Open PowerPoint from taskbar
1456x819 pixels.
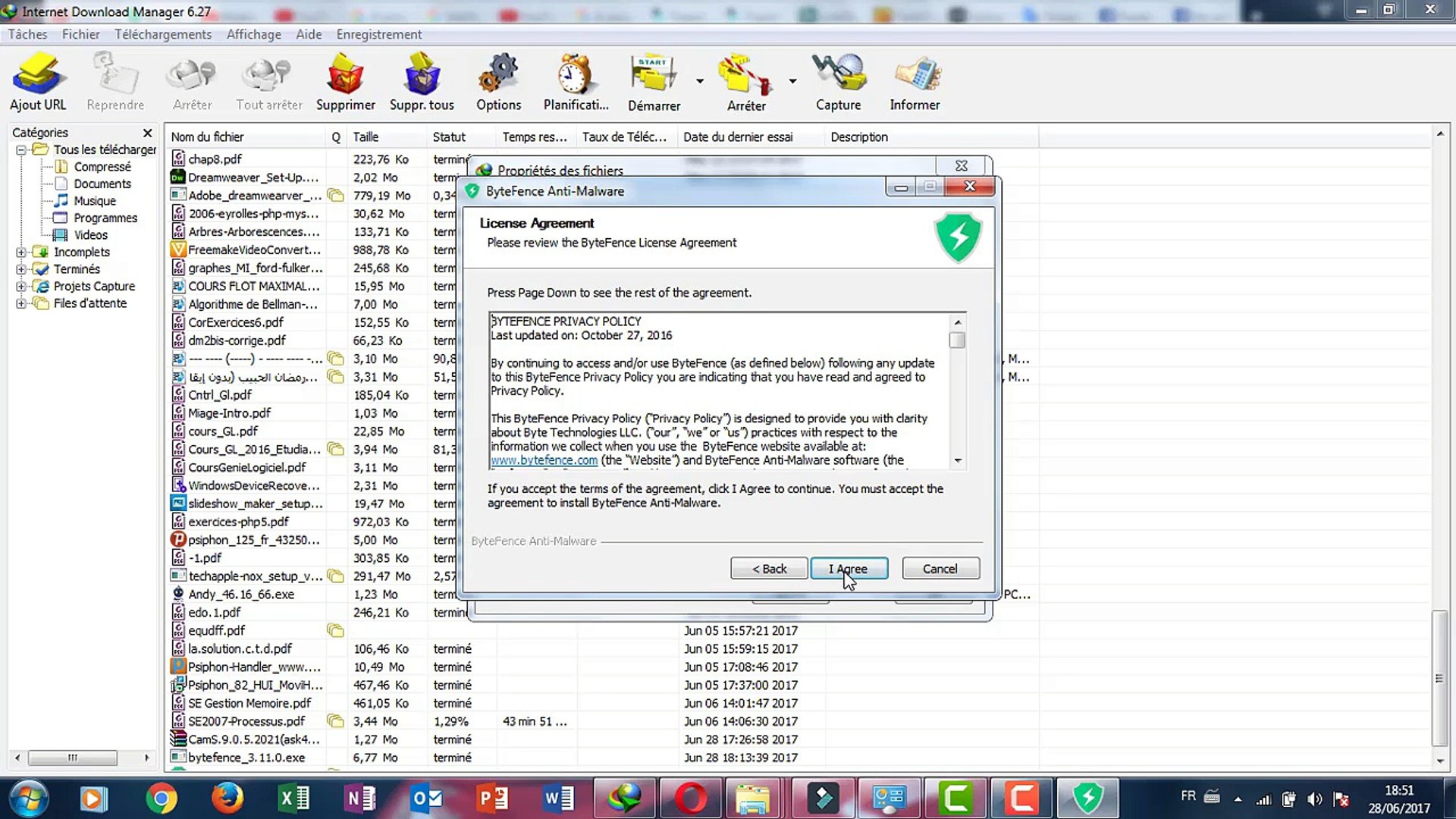point(492,799)
